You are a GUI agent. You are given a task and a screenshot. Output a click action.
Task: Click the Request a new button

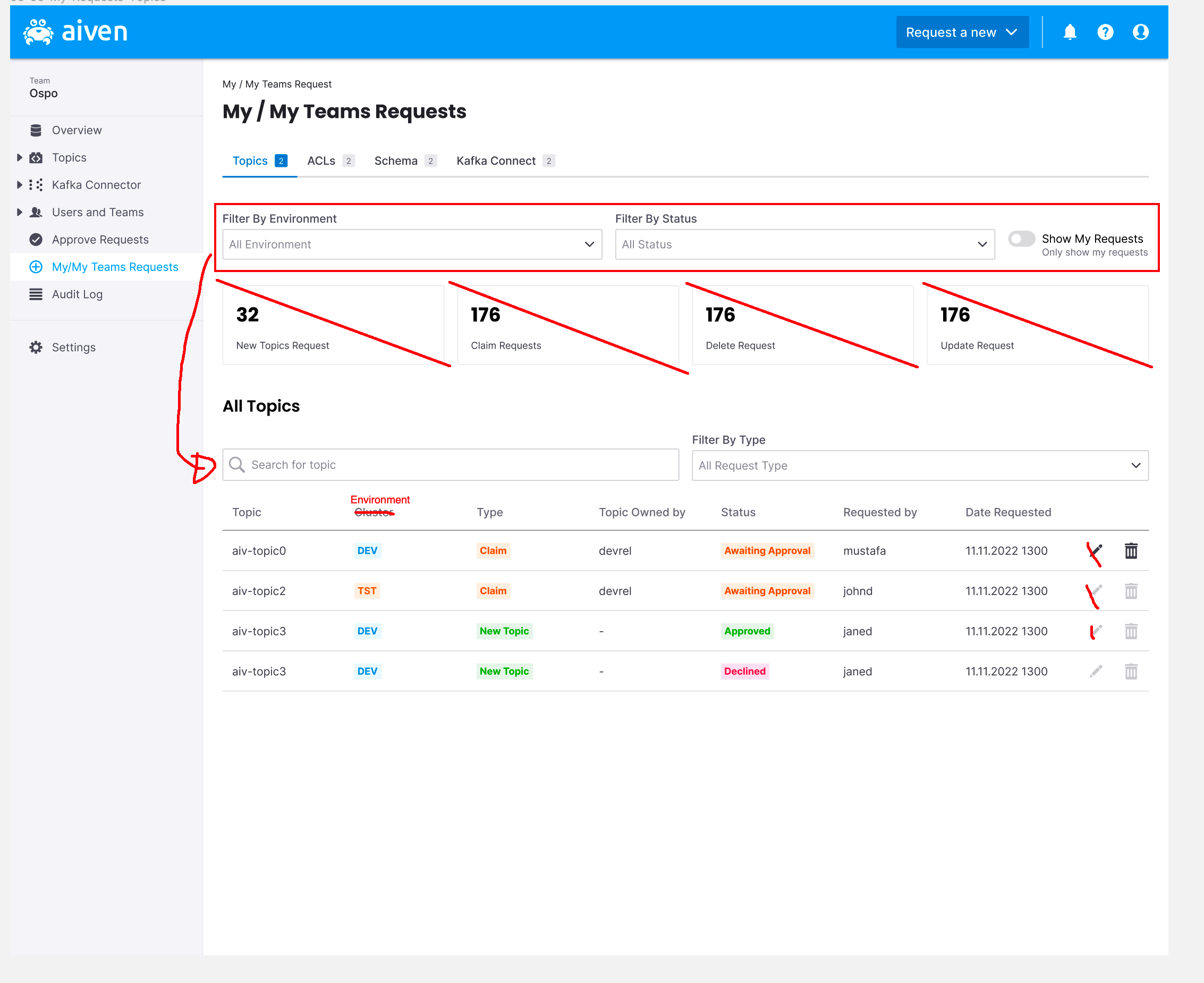click(x=962, y=32)
